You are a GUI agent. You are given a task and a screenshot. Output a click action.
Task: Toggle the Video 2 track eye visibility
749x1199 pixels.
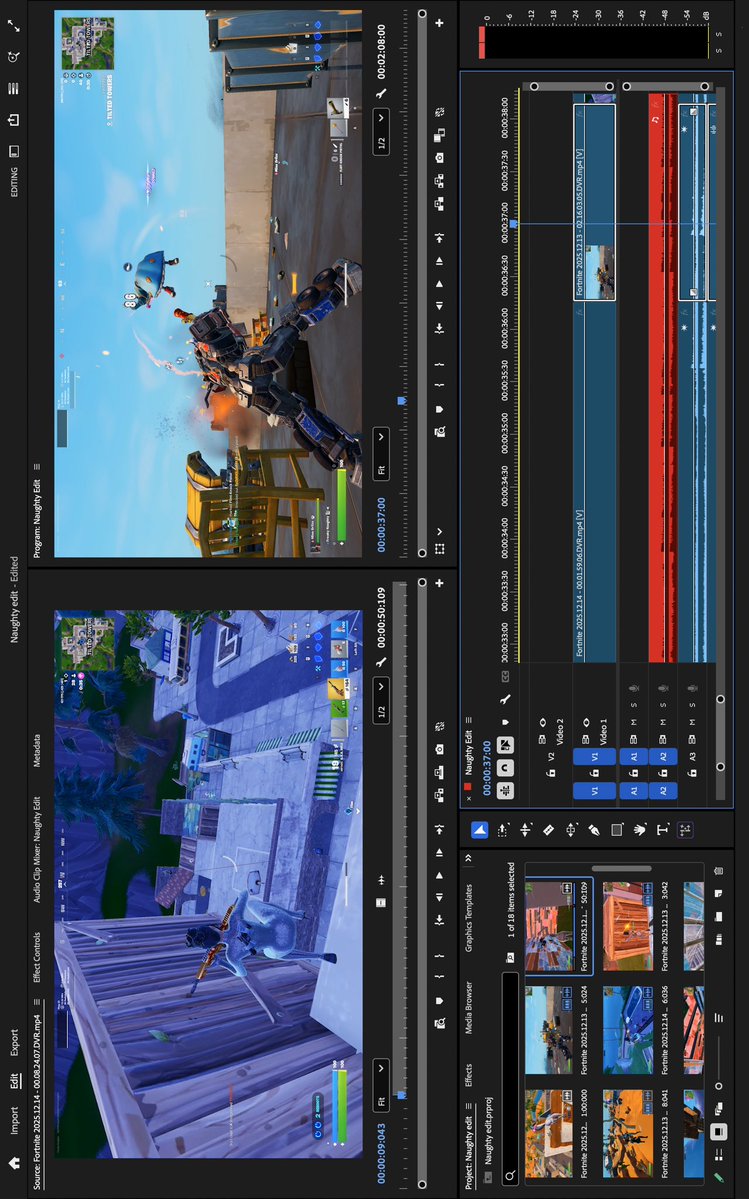coord(543,723)
